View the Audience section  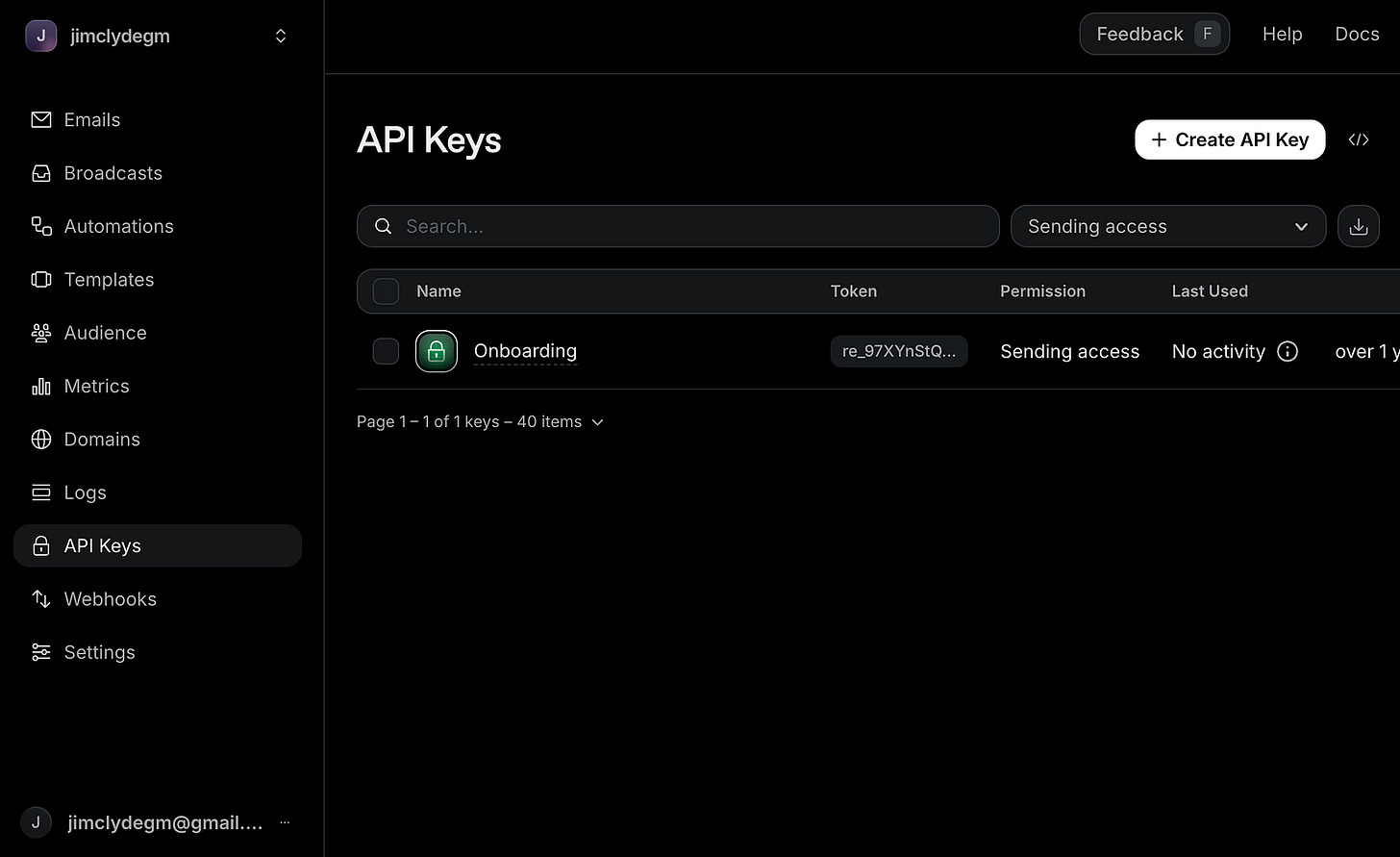[104, 333]
